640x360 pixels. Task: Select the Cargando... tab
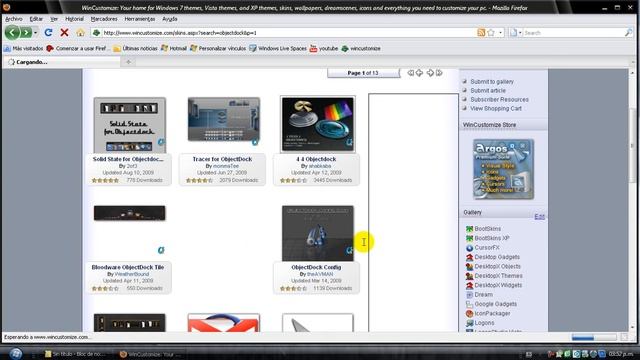click(61, 62)
